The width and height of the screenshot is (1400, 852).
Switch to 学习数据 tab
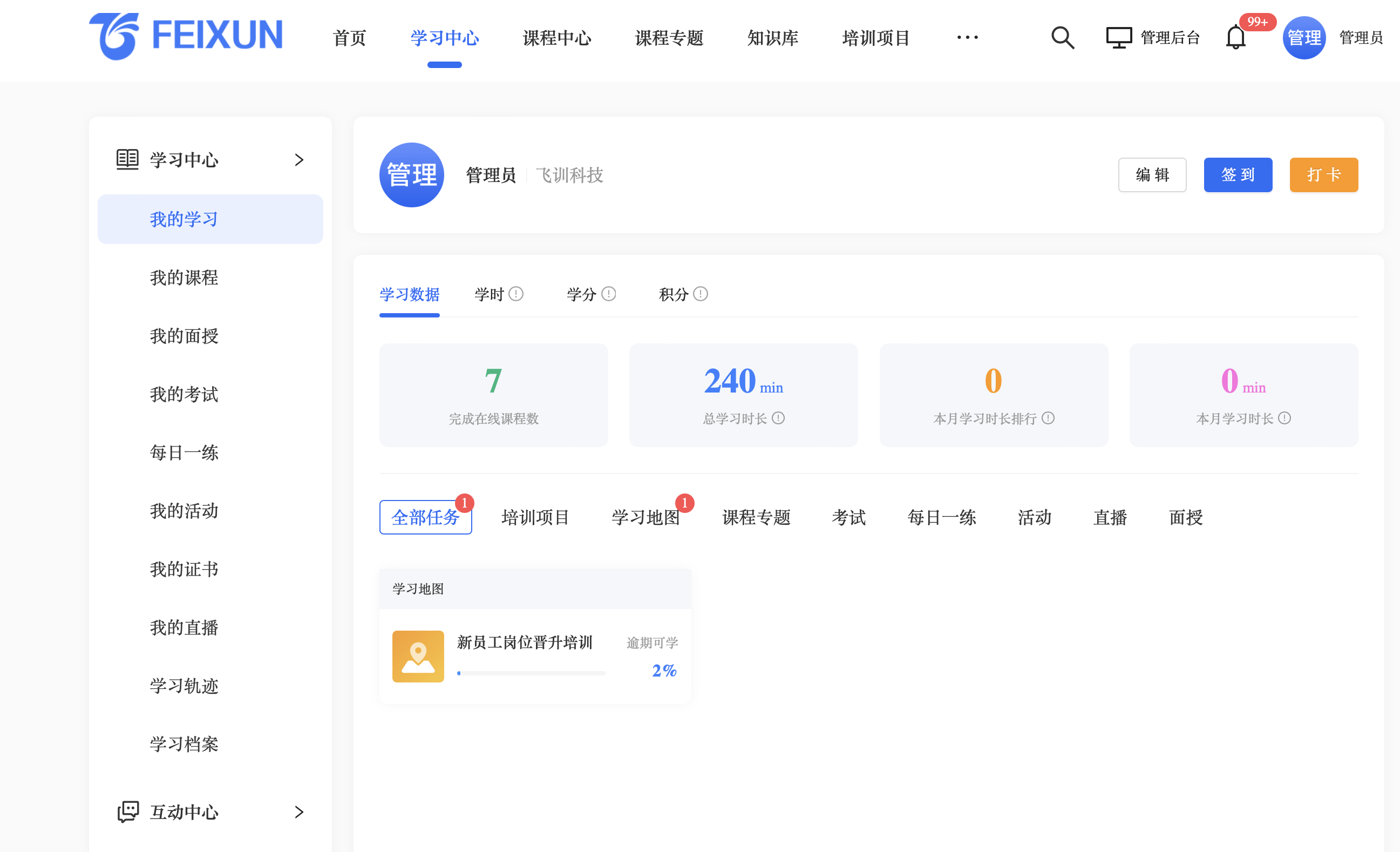(x=409, y=294)
